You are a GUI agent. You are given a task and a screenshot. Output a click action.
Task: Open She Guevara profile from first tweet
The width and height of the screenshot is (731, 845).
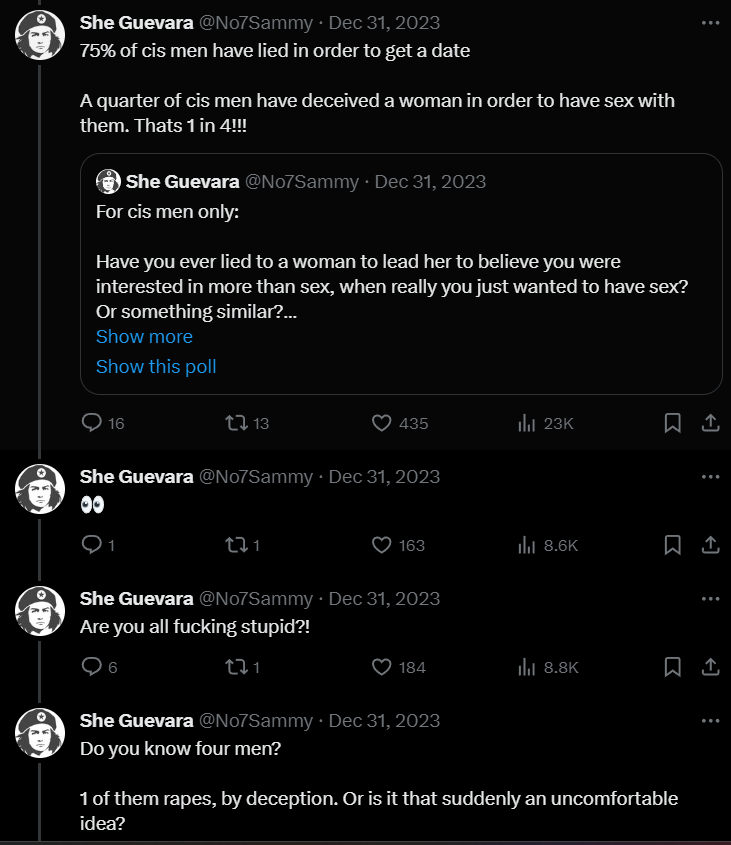coord(136,22)
